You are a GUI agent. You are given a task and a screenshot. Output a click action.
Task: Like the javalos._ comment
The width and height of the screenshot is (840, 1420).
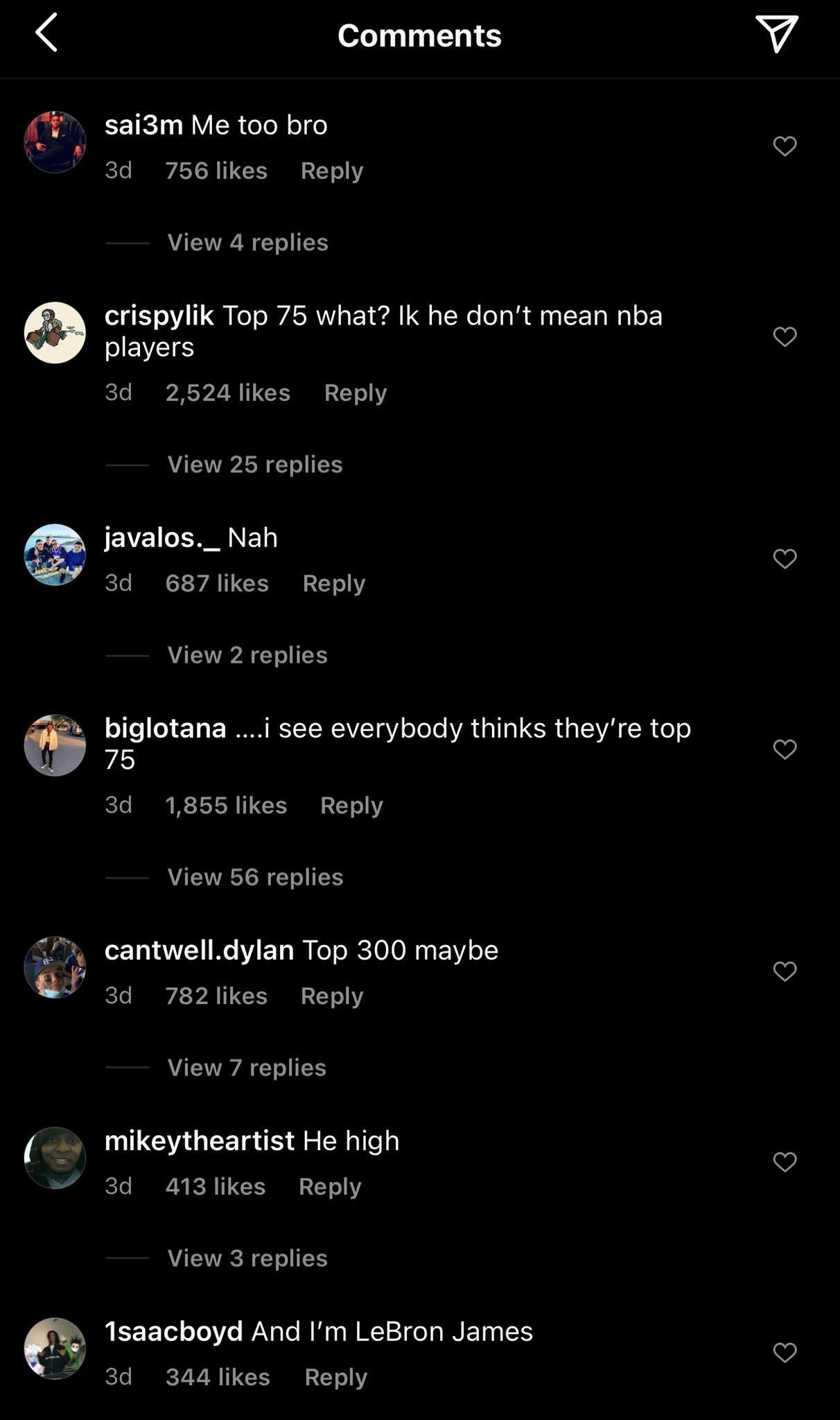click(x=785, y=559)
